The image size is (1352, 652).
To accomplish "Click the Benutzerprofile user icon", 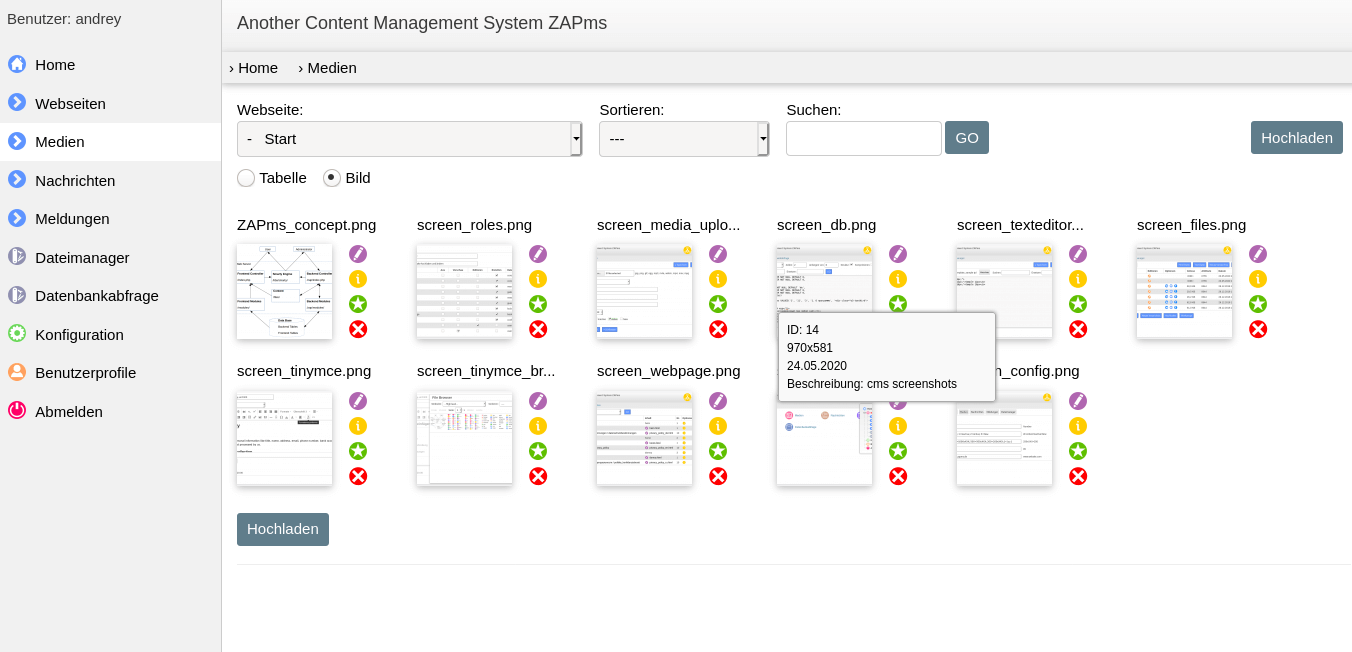I will coord(17,372).
